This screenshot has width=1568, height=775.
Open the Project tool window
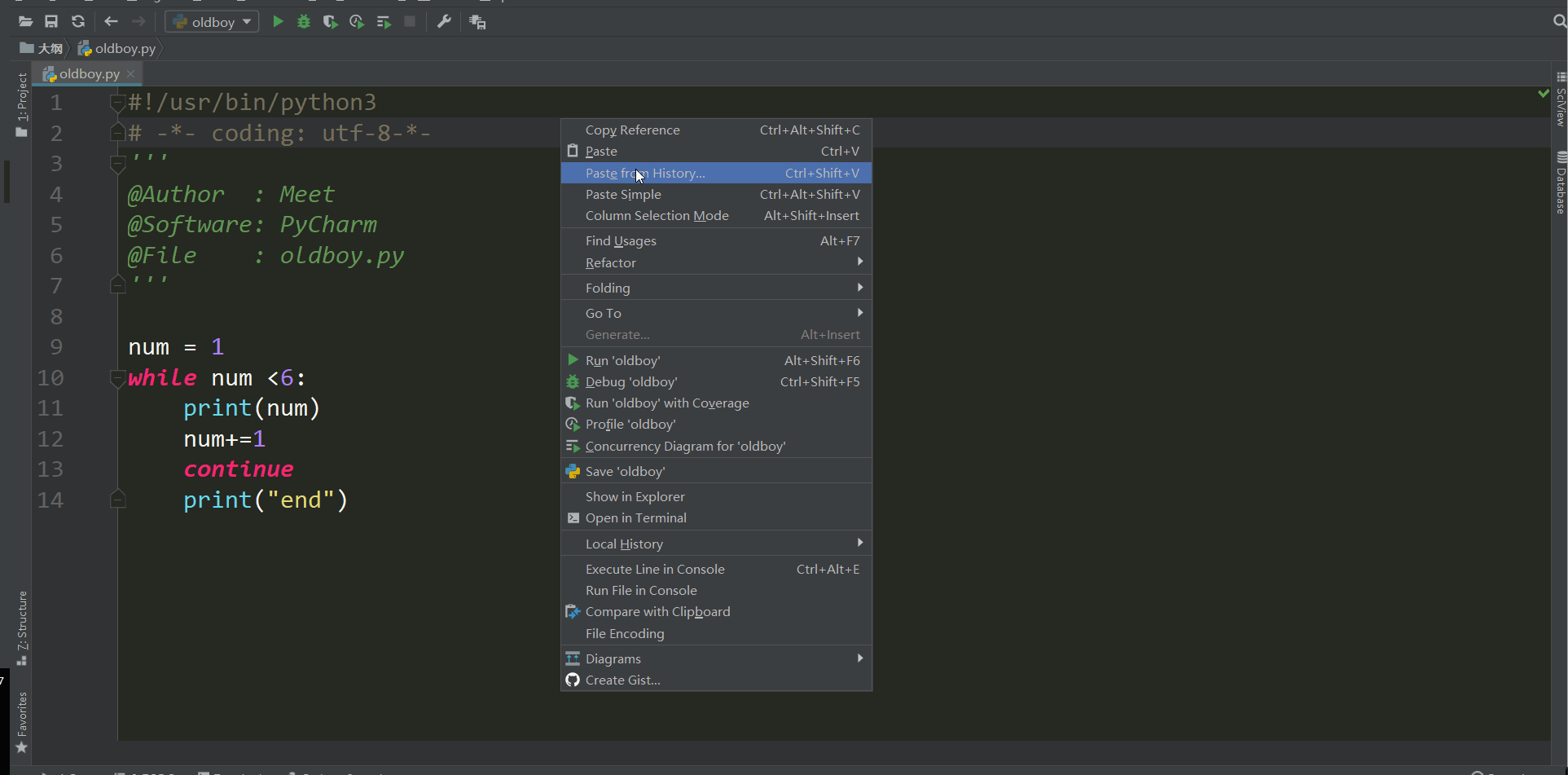[22, 104]
